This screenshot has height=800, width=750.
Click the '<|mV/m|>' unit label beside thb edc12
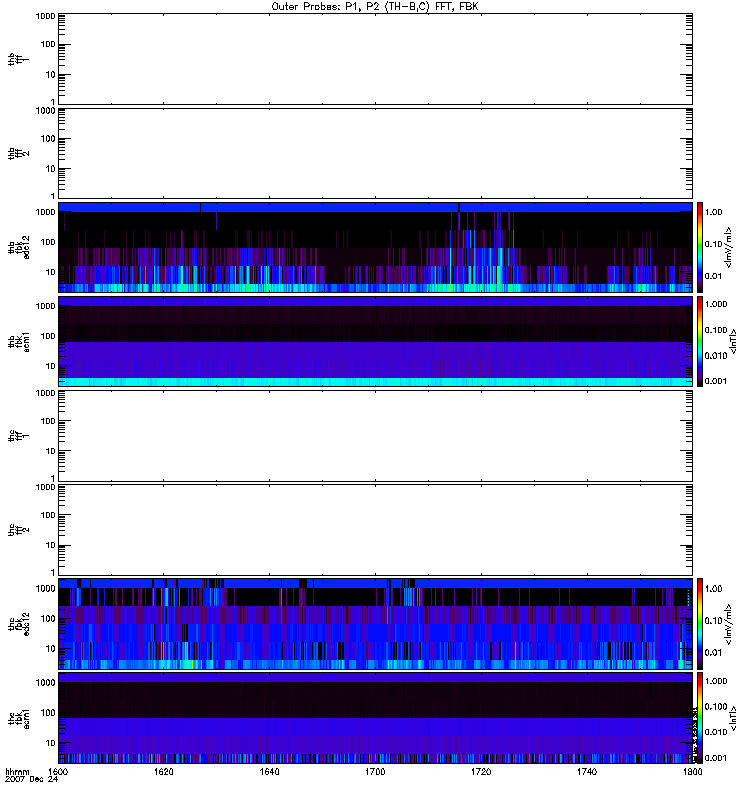click(x=728, y=247)
